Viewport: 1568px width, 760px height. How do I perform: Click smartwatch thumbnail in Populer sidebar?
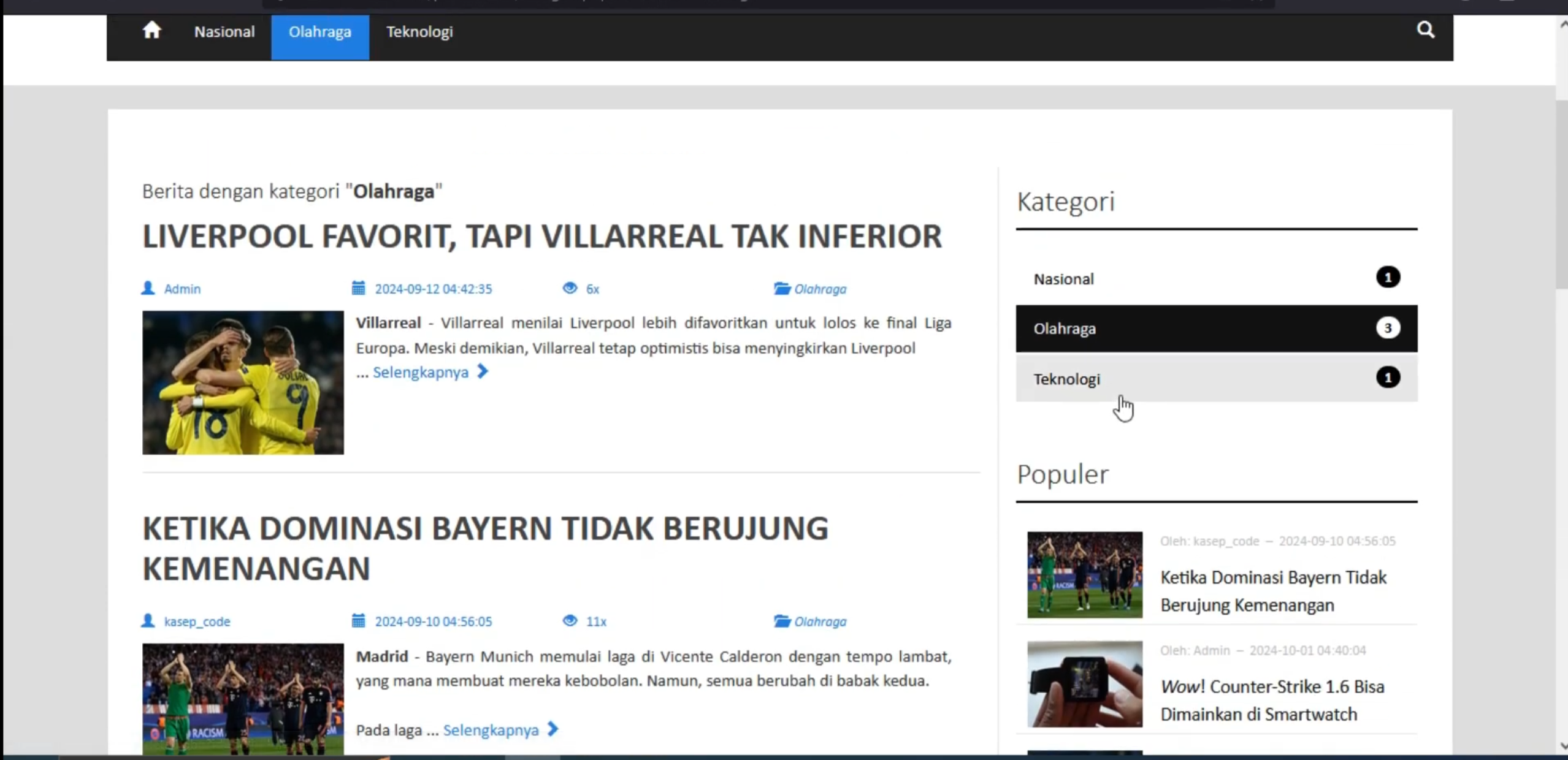1085,684
